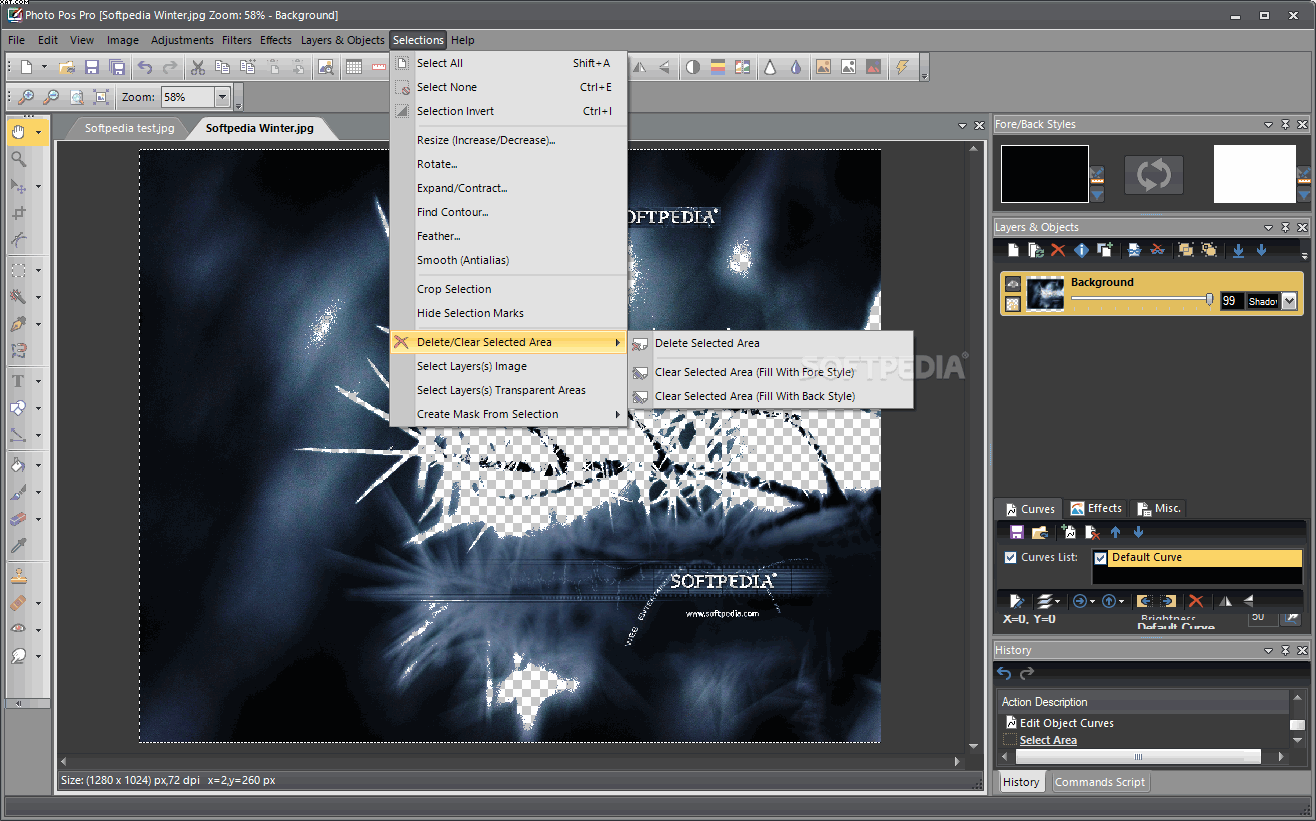1316x821 pixels.
Task: Click the Edit Object Curves history entry
Action: (1066, 723)
